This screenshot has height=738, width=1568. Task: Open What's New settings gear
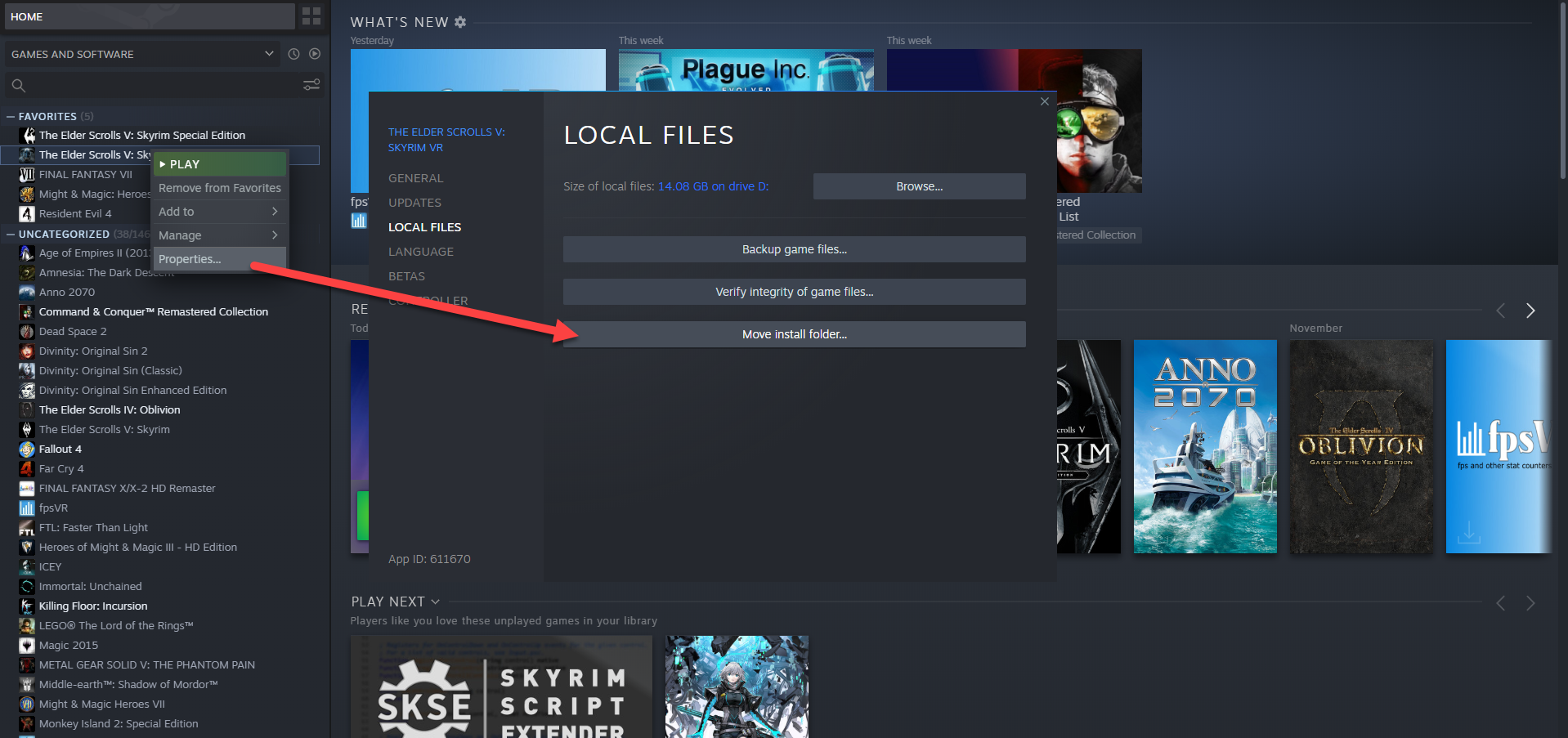pyautogui.click(x=460, y=22)
